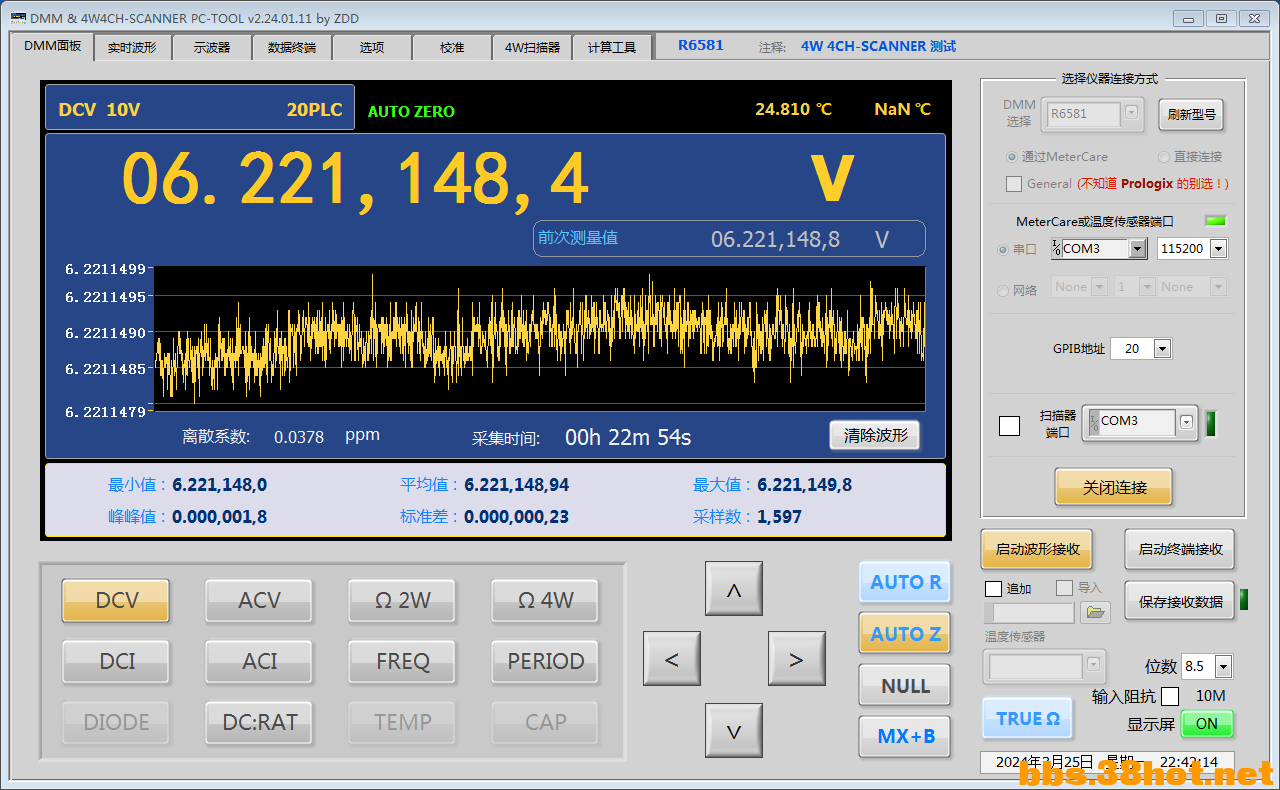Screen dimensions: 1280x790
Task: Click the application icon in title bar
Action: tap(17, 18)
